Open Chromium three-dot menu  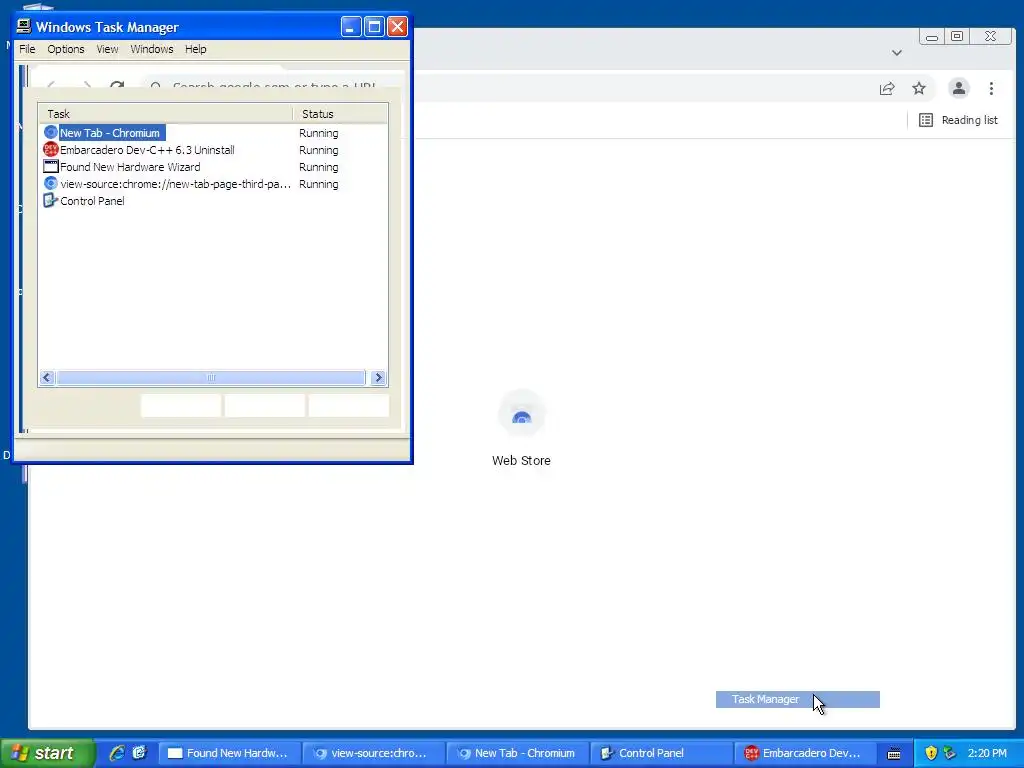coord(991,88)
